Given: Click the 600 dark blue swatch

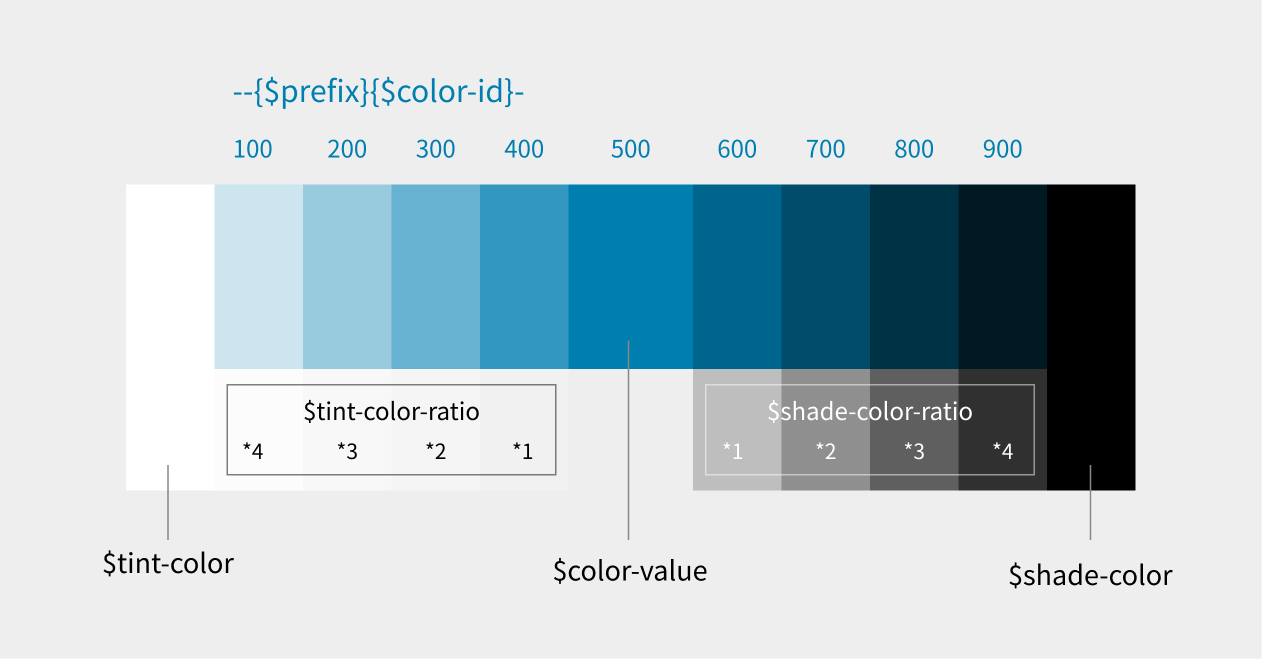Looking at the screenshot, I should (737, 276).
